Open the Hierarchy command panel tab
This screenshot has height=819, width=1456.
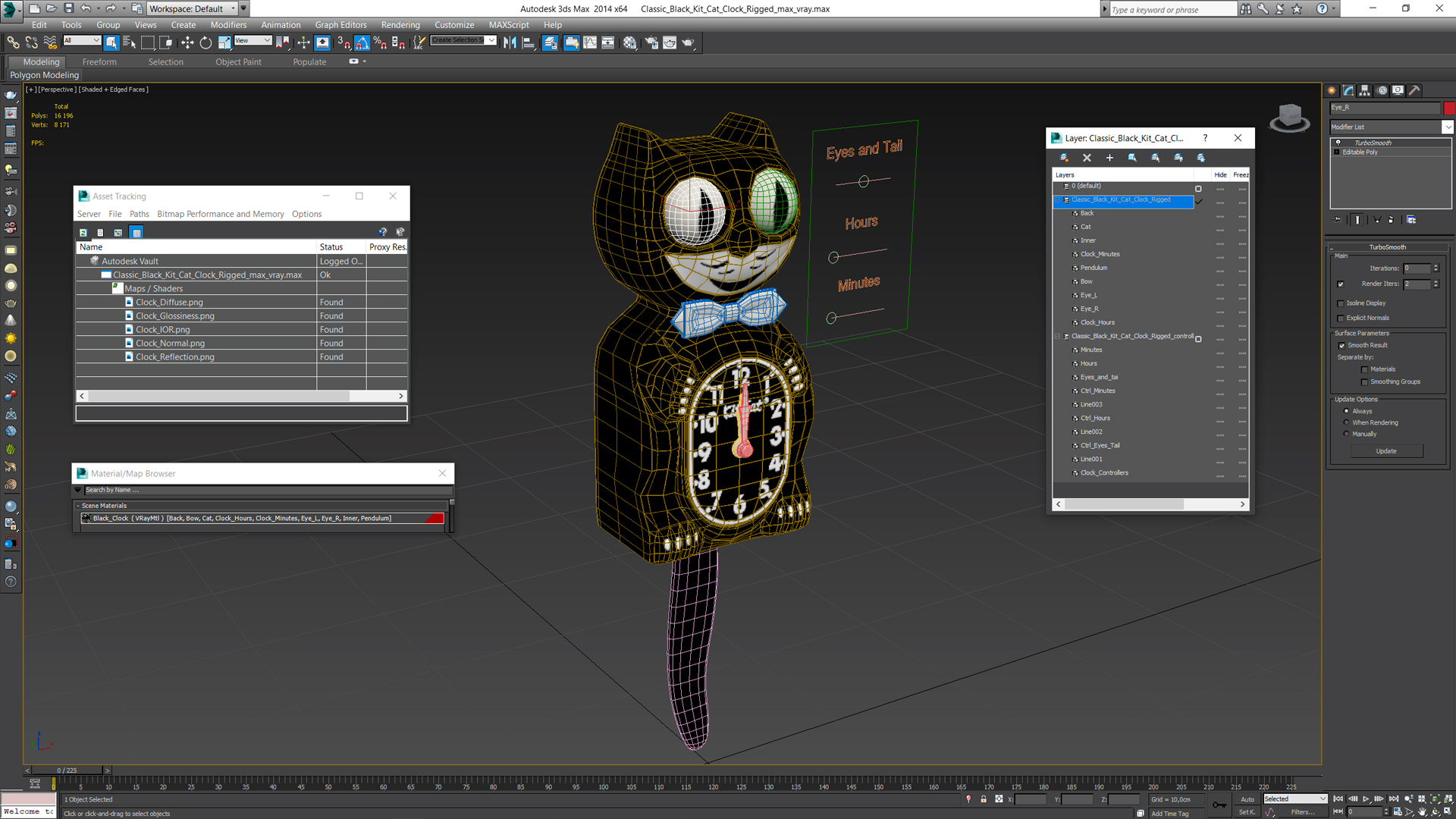(1365, 90)
